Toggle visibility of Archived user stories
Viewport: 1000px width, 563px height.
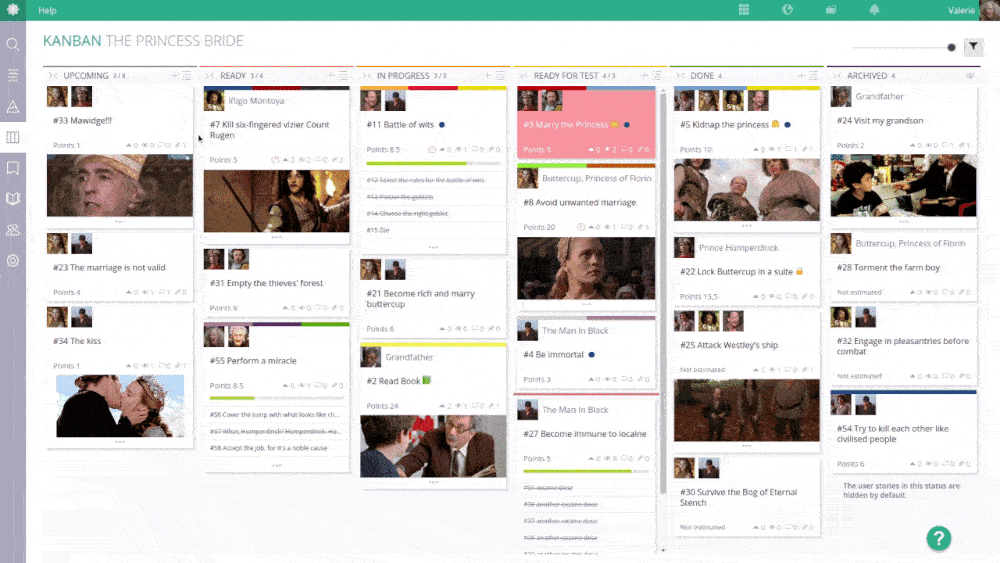point(970,75)
